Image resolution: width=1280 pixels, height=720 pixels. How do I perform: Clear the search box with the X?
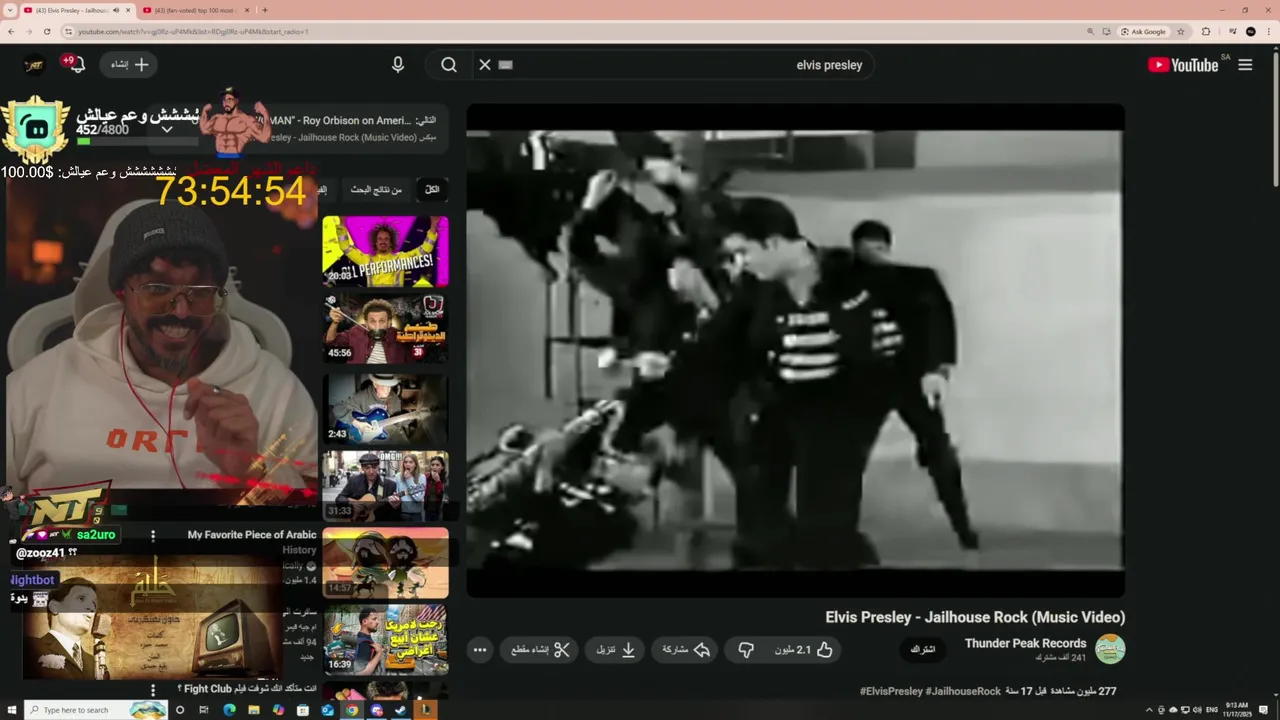[x=485, y=65]
